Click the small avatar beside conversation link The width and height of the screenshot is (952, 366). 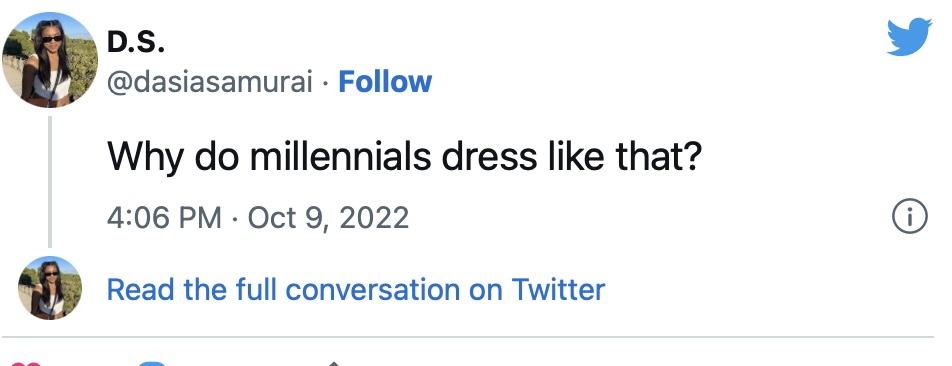pos(50,288)
